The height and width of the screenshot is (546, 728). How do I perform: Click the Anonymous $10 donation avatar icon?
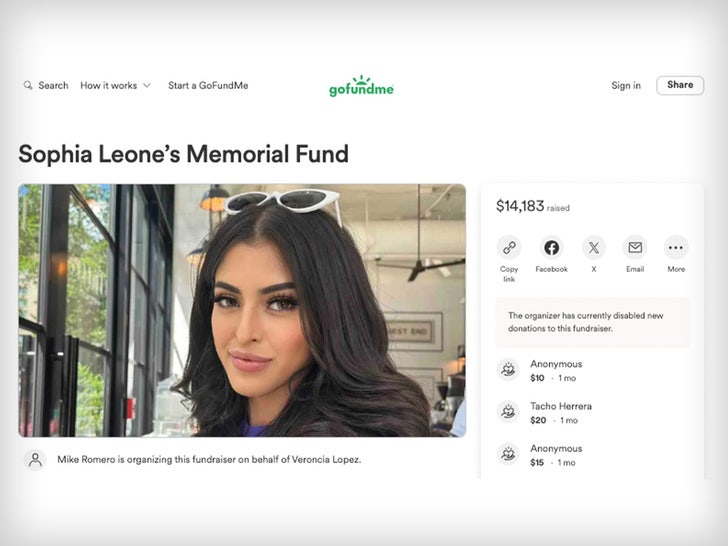[508, 370]
